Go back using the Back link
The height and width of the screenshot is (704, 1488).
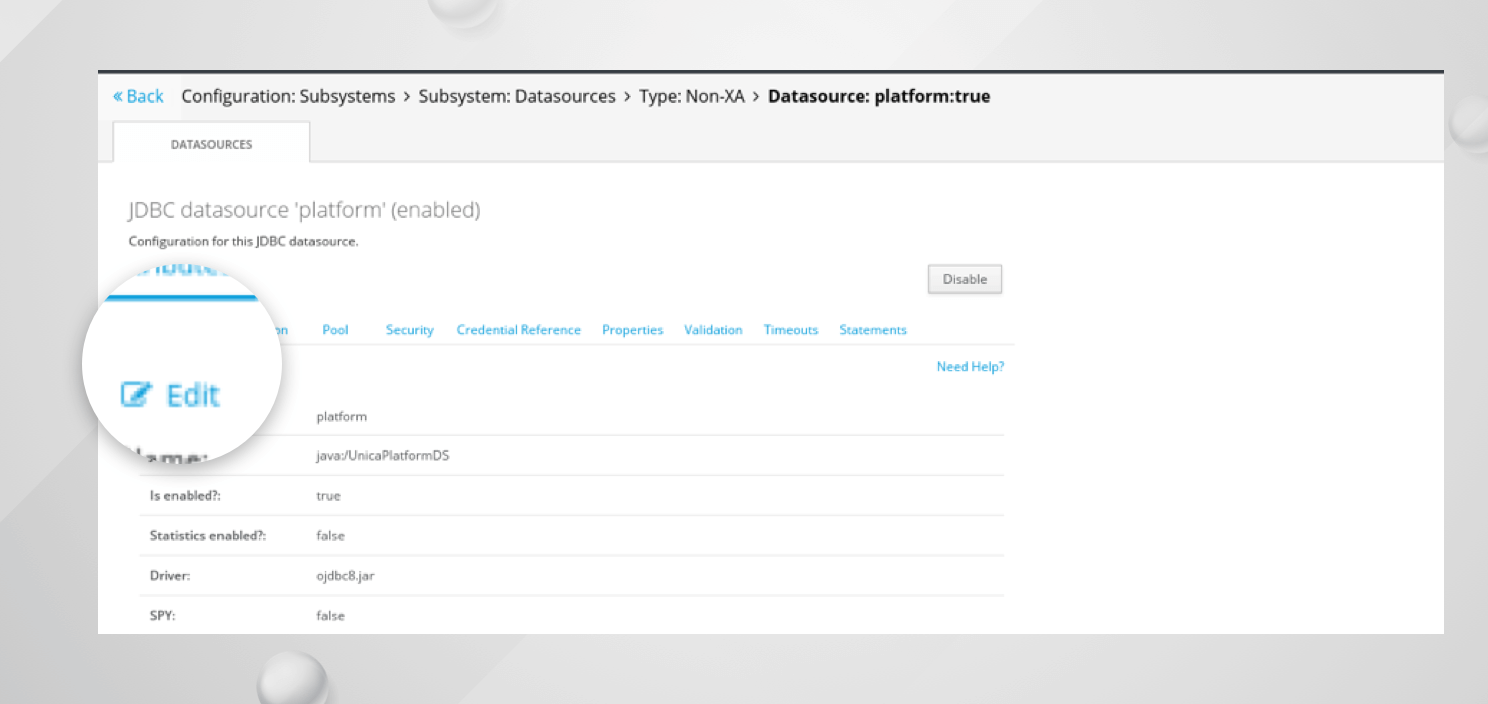[x=138, y=96]
